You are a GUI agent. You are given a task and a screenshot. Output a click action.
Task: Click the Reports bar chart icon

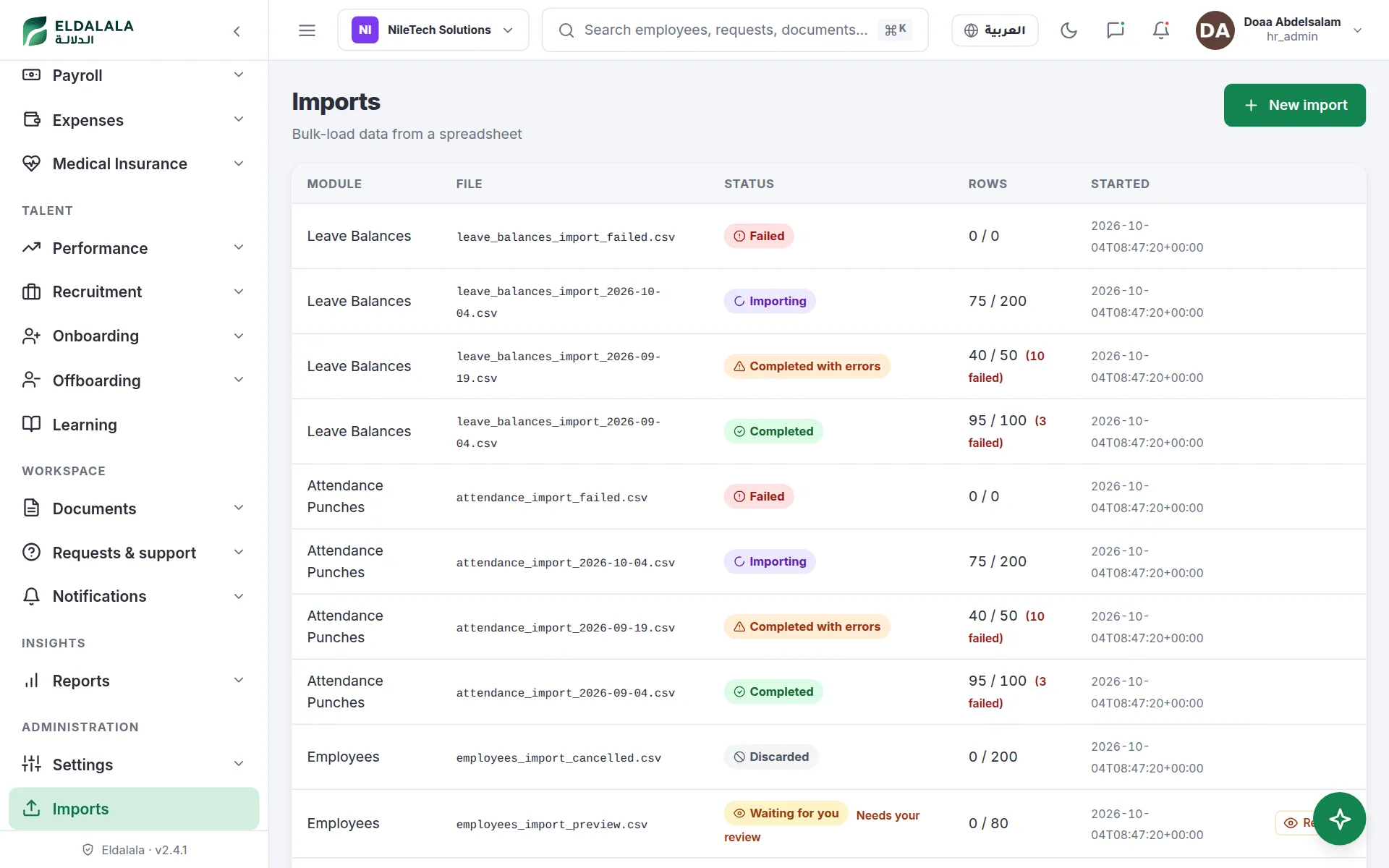[31, 681]
